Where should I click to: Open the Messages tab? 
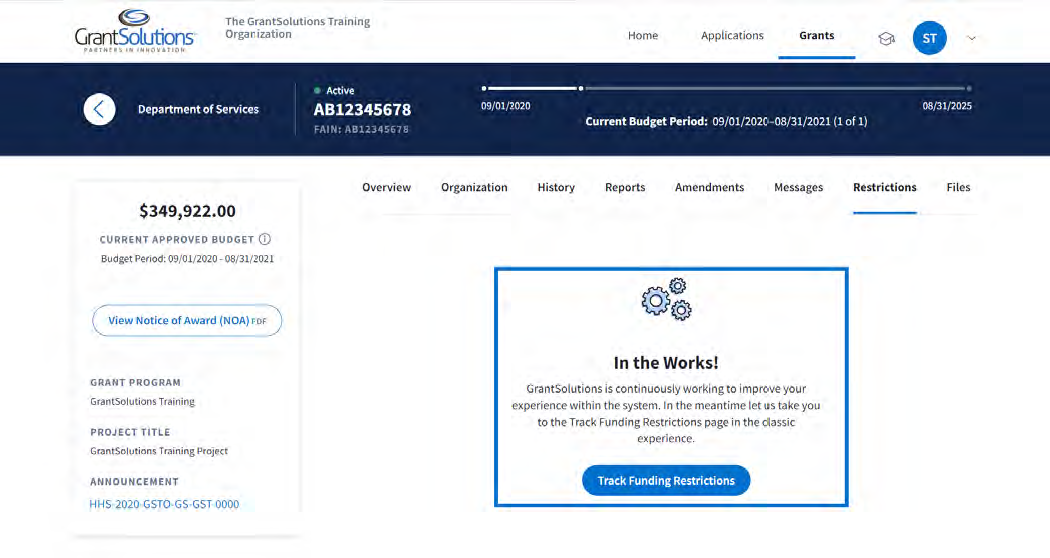pyautogui.click(x=798, y=187)
